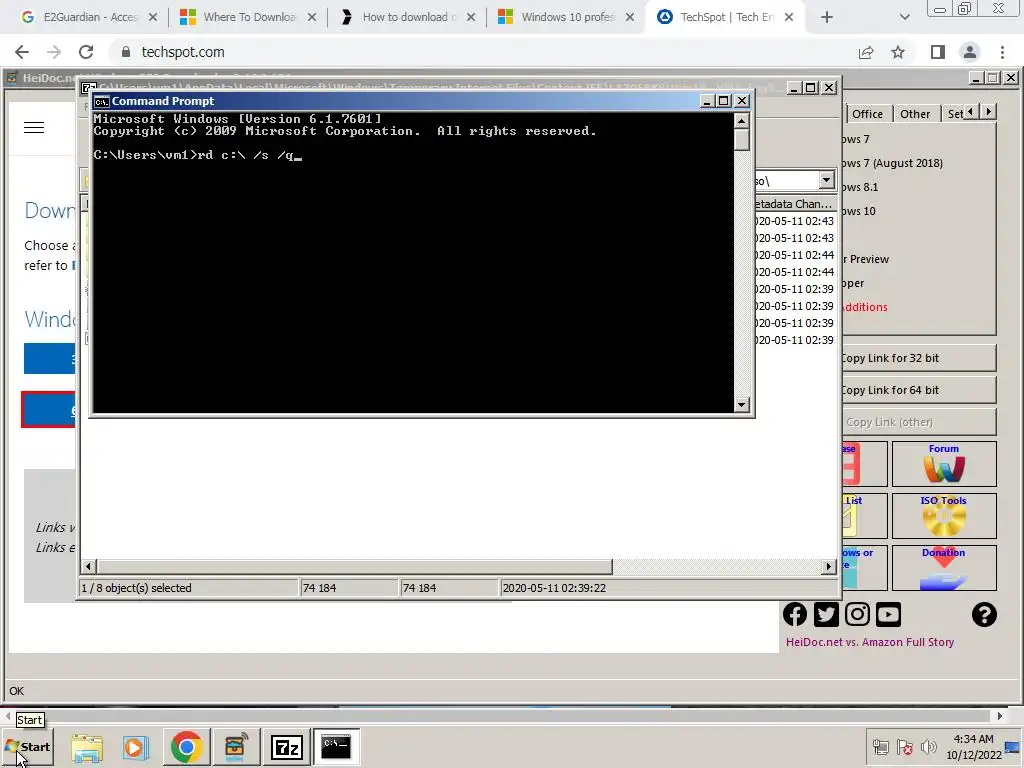Select the Other tab in HeiDoc
1024x768 pixels.
tap(915, 114)
